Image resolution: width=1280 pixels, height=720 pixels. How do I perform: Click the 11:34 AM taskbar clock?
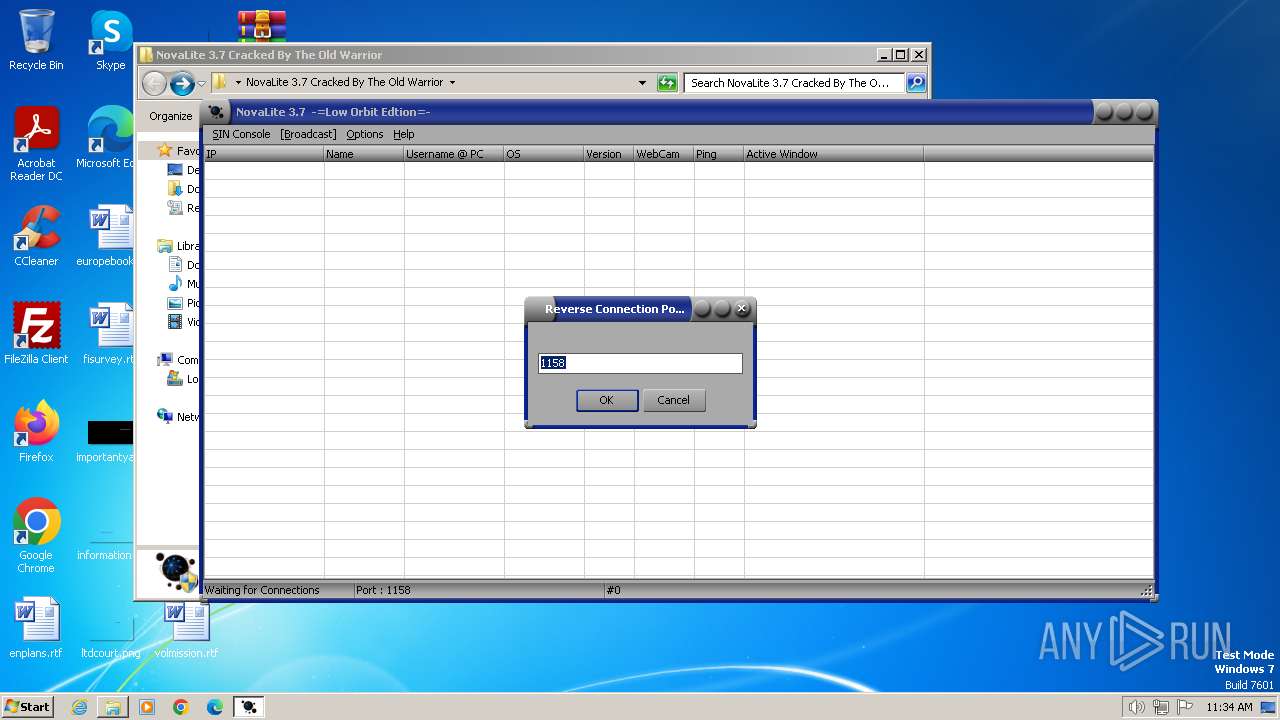click(x=1229, y=707)
